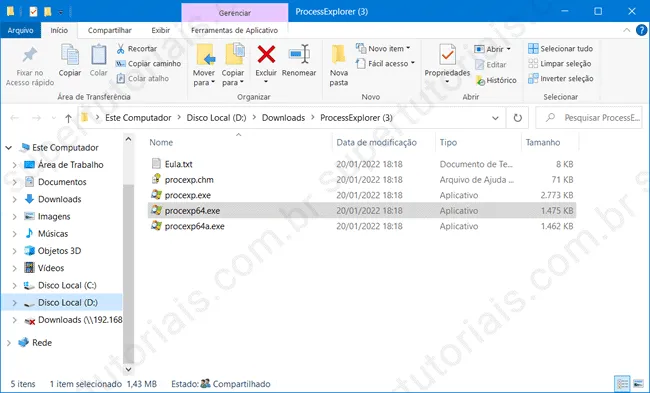Click the forward navigation arrow

coord(36,118)
